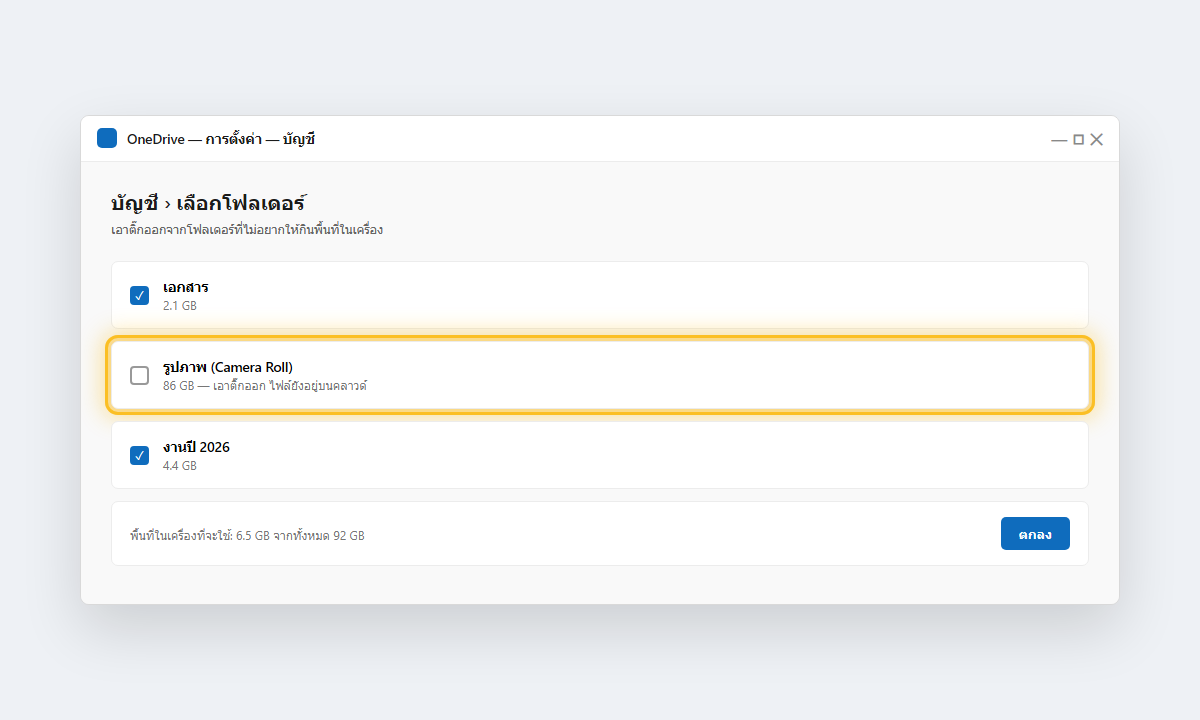1200x720 pixels.
Task: Click the เลือกโฟลเดอร์ breadcrumb heading
Action: pyautogui.click(x=241, y=203)
